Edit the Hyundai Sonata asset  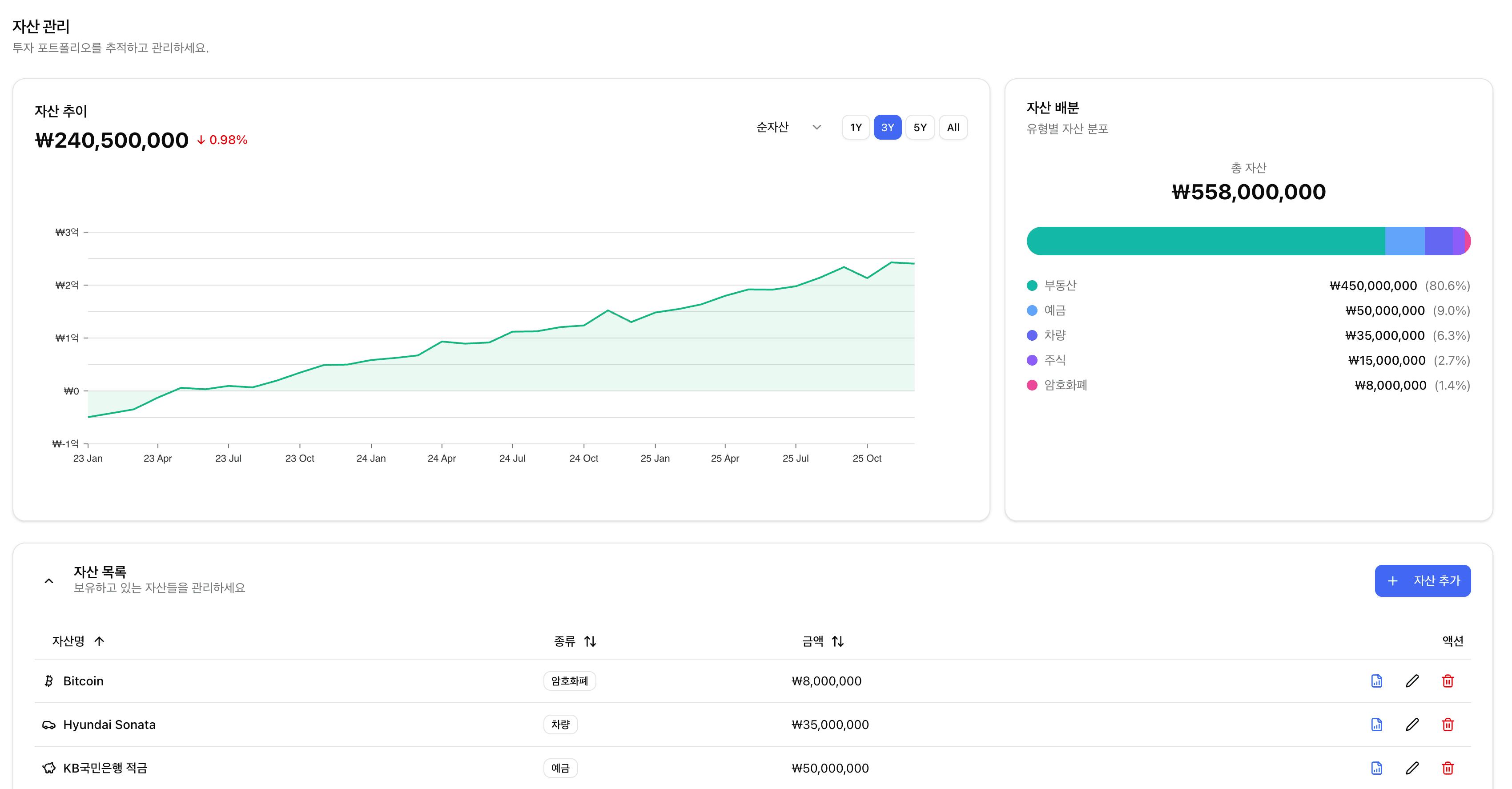pyautogui.click(x=1411, y=725)
